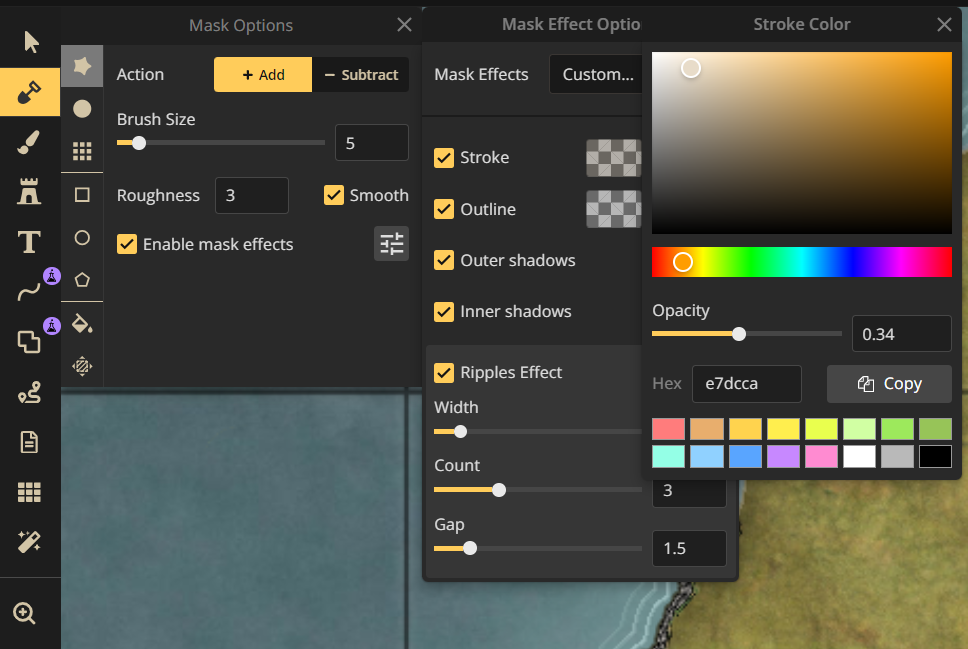This screenshot has height=649, width=968.
Task: Toggle the Ripples Effect checkbox
Action: 444,372
